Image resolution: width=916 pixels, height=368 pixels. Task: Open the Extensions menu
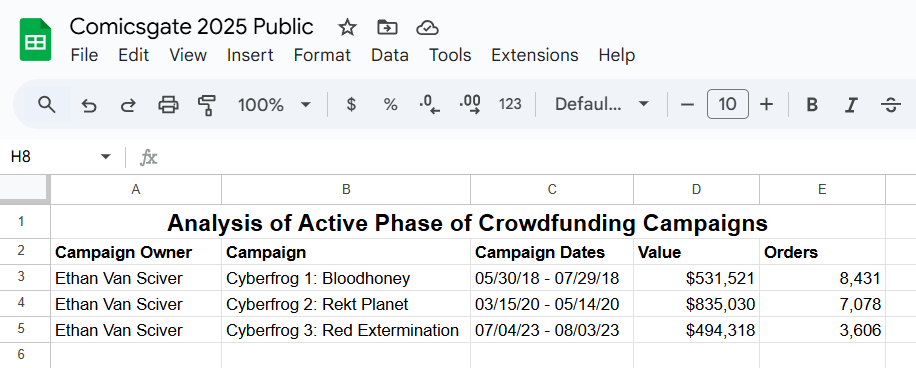pos(535,55)
